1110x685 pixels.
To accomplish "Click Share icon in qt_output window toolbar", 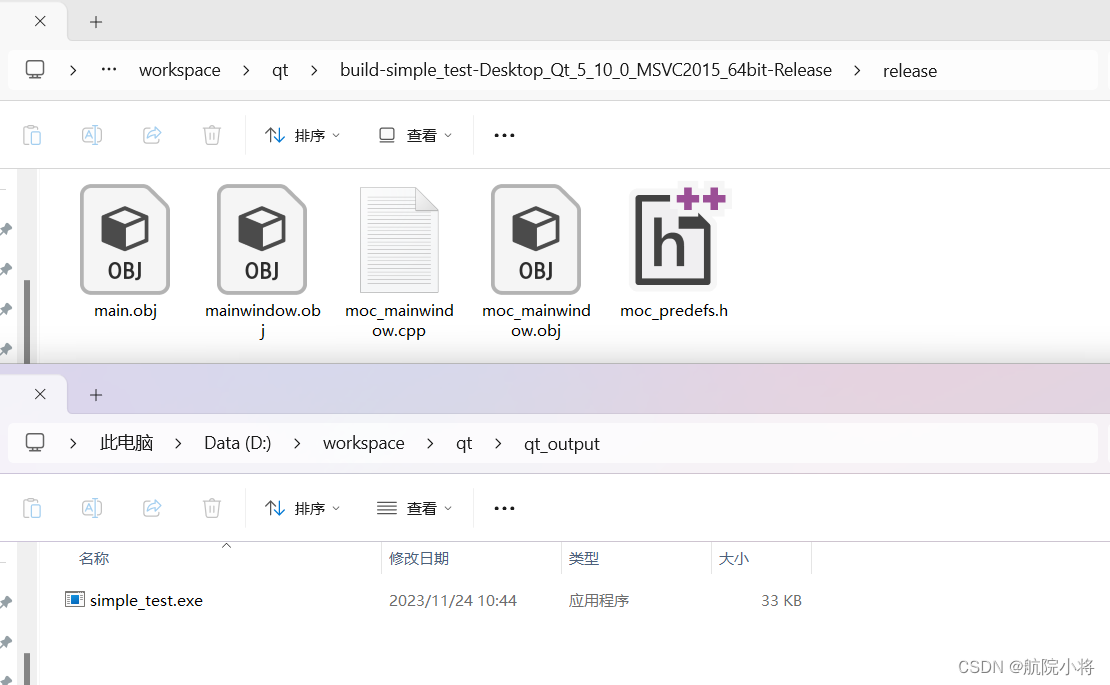I will coord(152,508).
